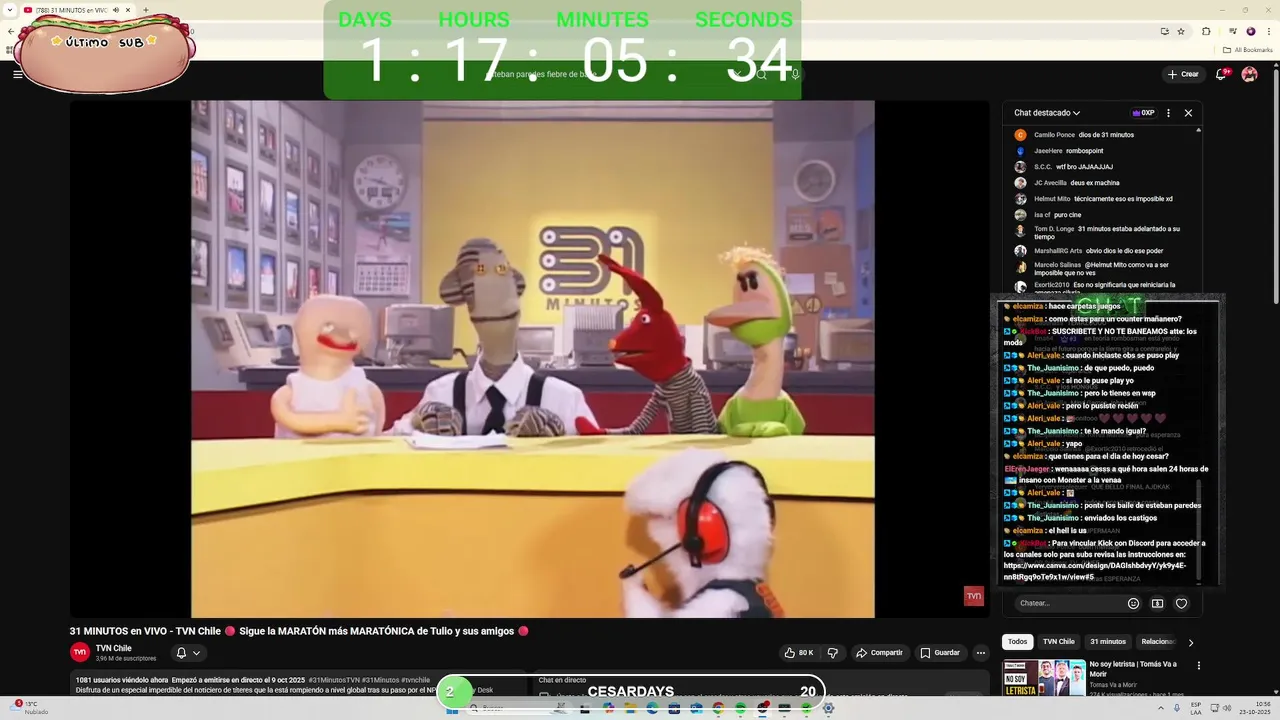
Task: Click install/cast icon in address bar
Action: [1164, 31]
